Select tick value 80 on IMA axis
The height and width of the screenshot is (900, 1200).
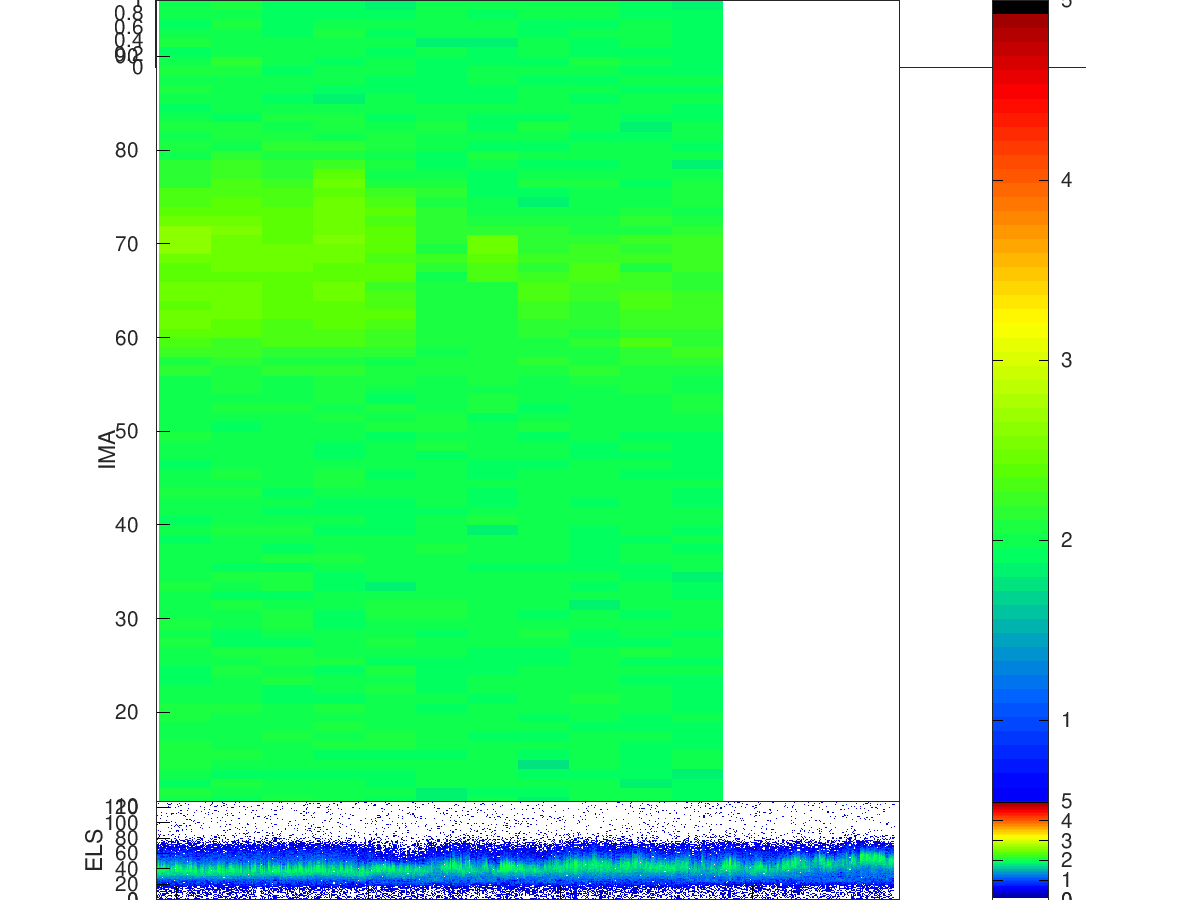127,150
